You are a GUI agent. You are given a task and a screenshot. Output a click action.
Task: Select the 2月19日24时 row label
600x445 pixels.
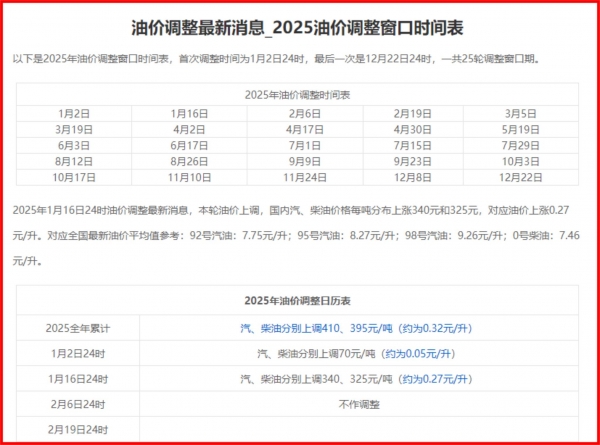[x=78, y=430]
